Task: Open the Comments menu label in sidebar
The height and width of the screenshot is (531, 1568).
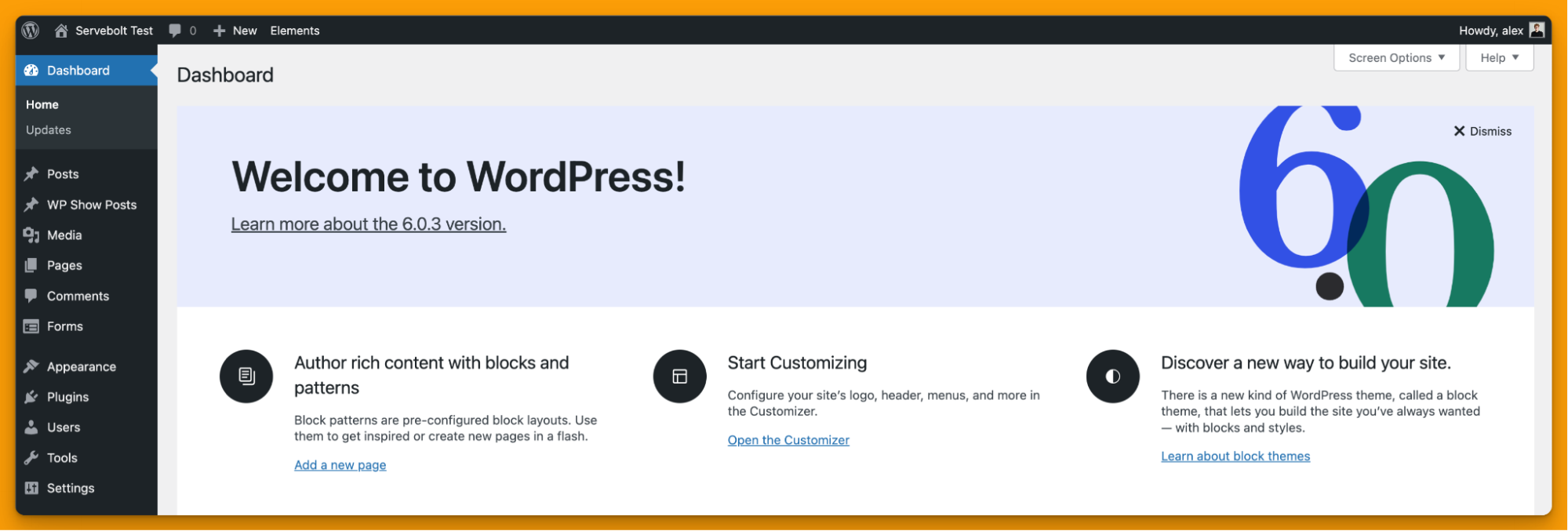Action: tap(78, 296)
